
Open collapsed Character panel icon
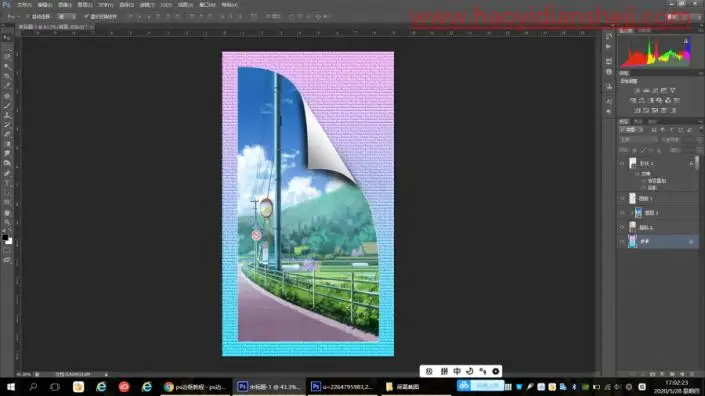point(609,102)
